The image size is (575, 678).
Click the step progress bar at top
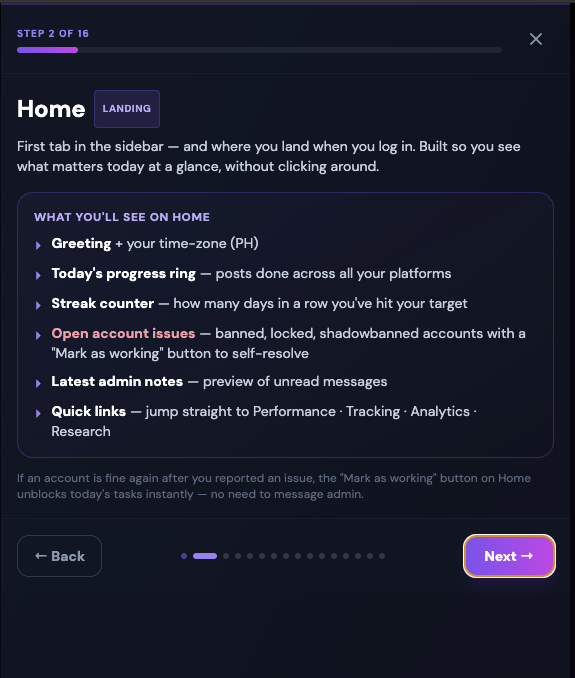[x=259, y=50]
